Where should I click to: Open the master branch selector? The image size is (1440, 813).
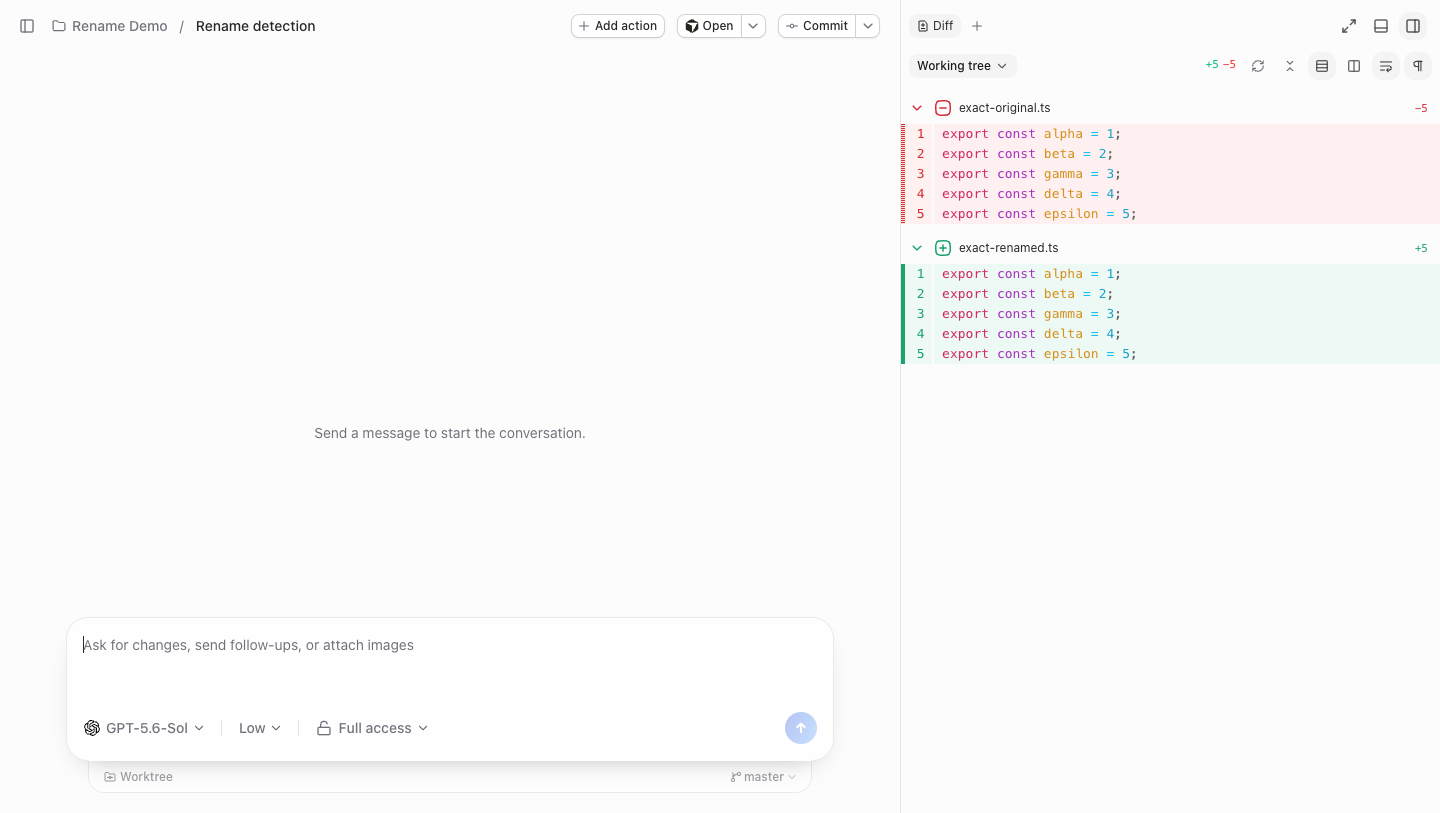point(764,777)
